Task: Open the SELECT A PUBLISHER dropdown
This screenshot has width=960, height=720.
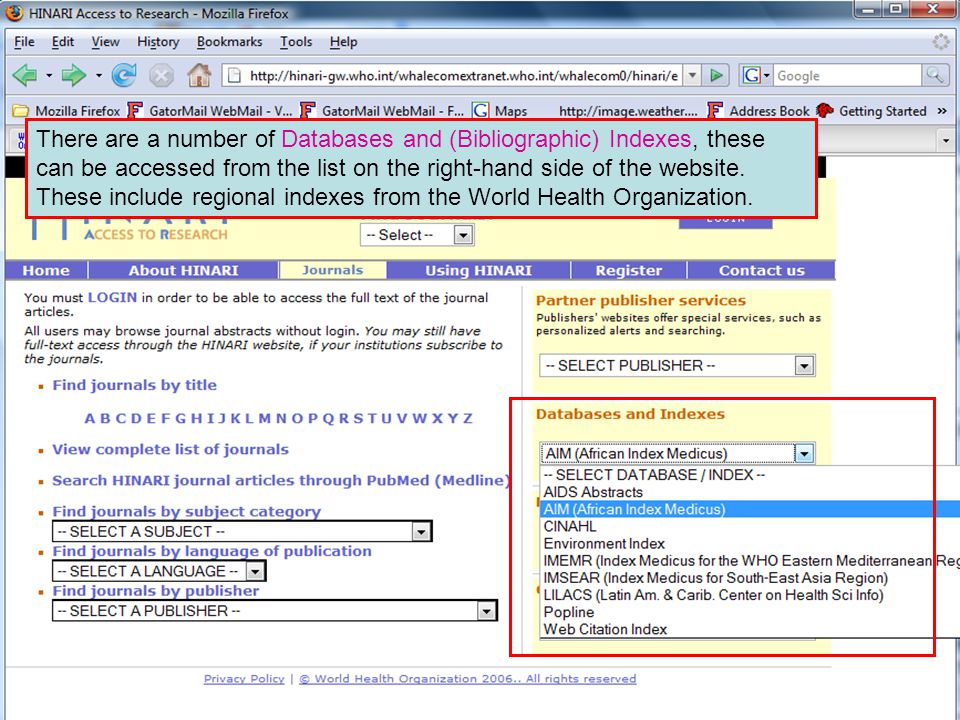Action: click(275, 611)
